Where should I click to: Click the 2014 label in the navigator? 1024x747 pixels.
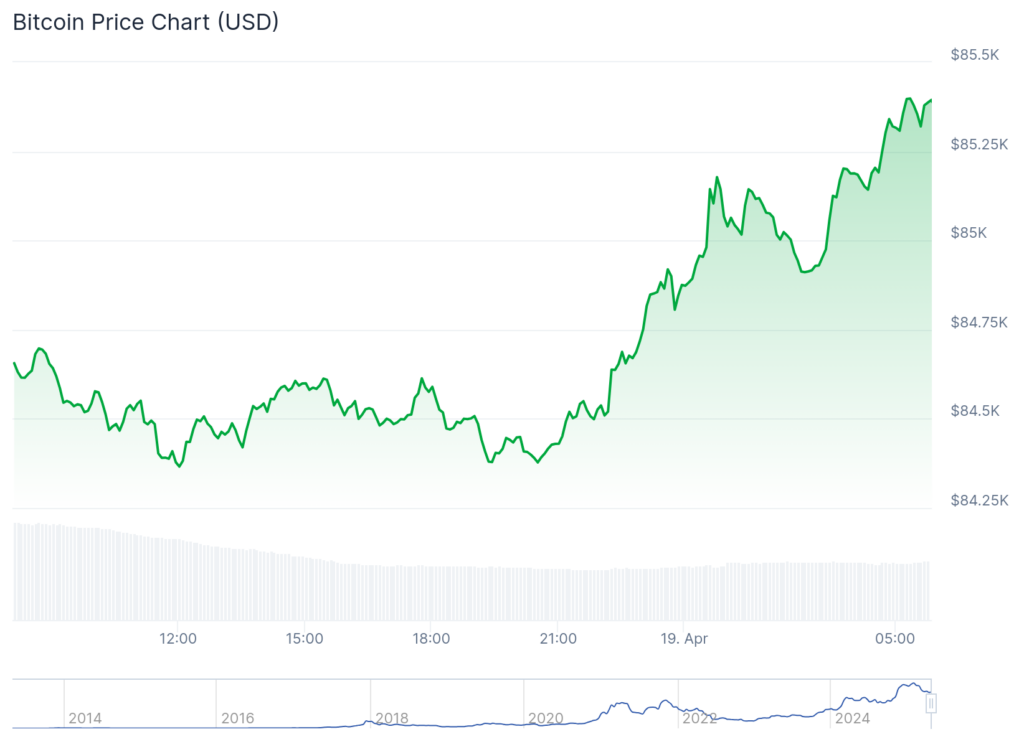(85, 718)
